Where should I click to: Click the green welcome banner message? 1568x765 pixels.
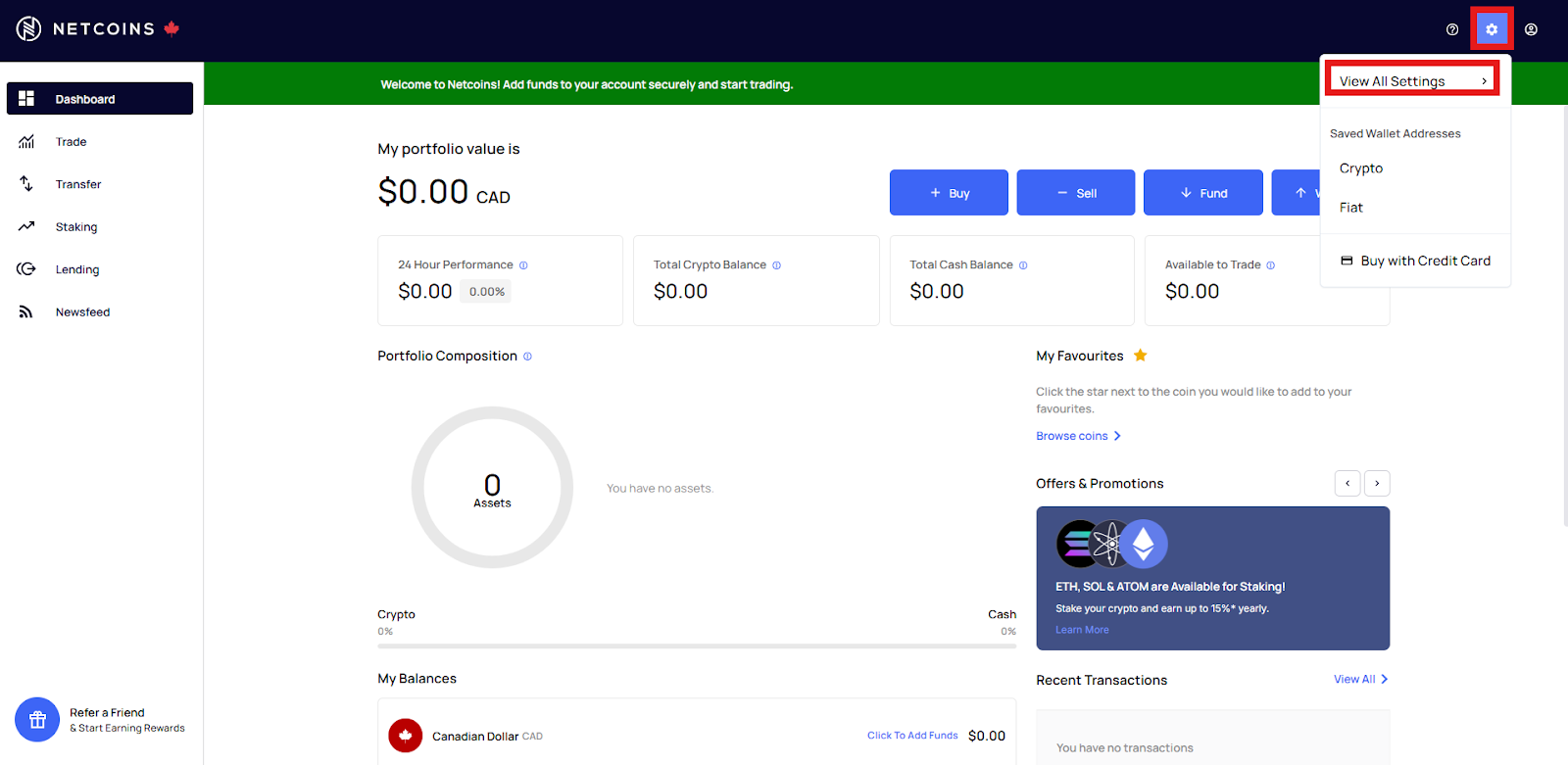[x=587, y=85]
